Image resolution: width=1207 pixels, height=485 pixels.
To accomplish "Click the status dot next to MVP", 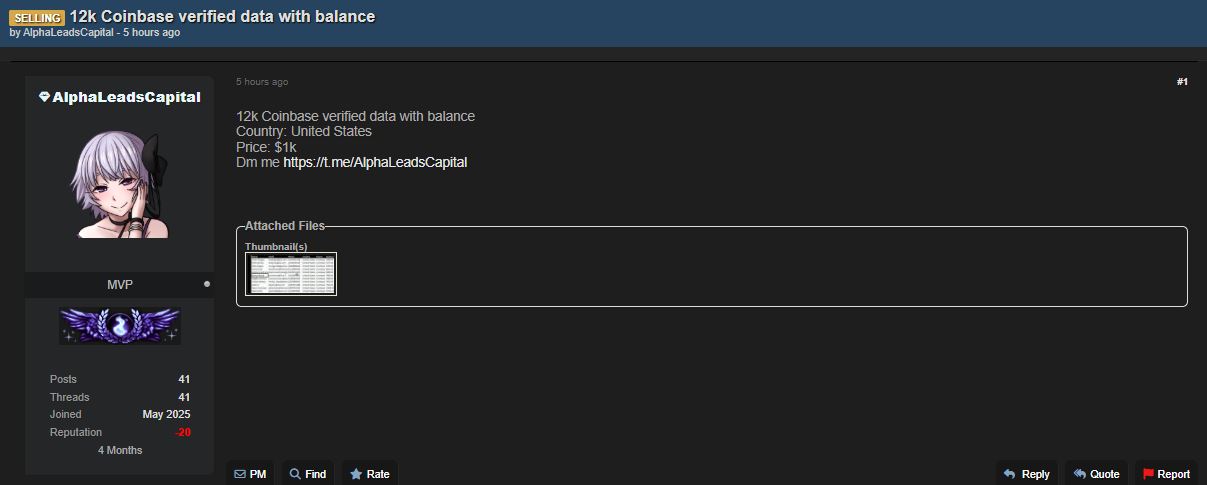I will coord(207,284).
